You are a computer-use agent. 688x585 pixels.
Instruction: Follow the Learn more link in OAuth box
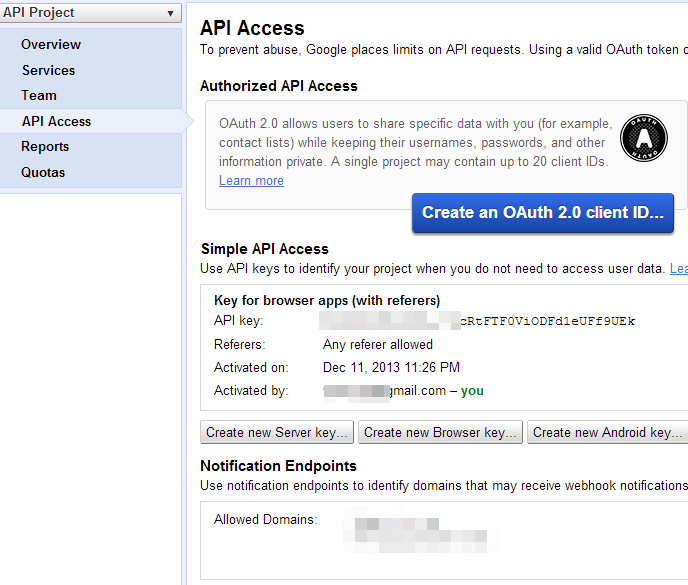[251, 180]
